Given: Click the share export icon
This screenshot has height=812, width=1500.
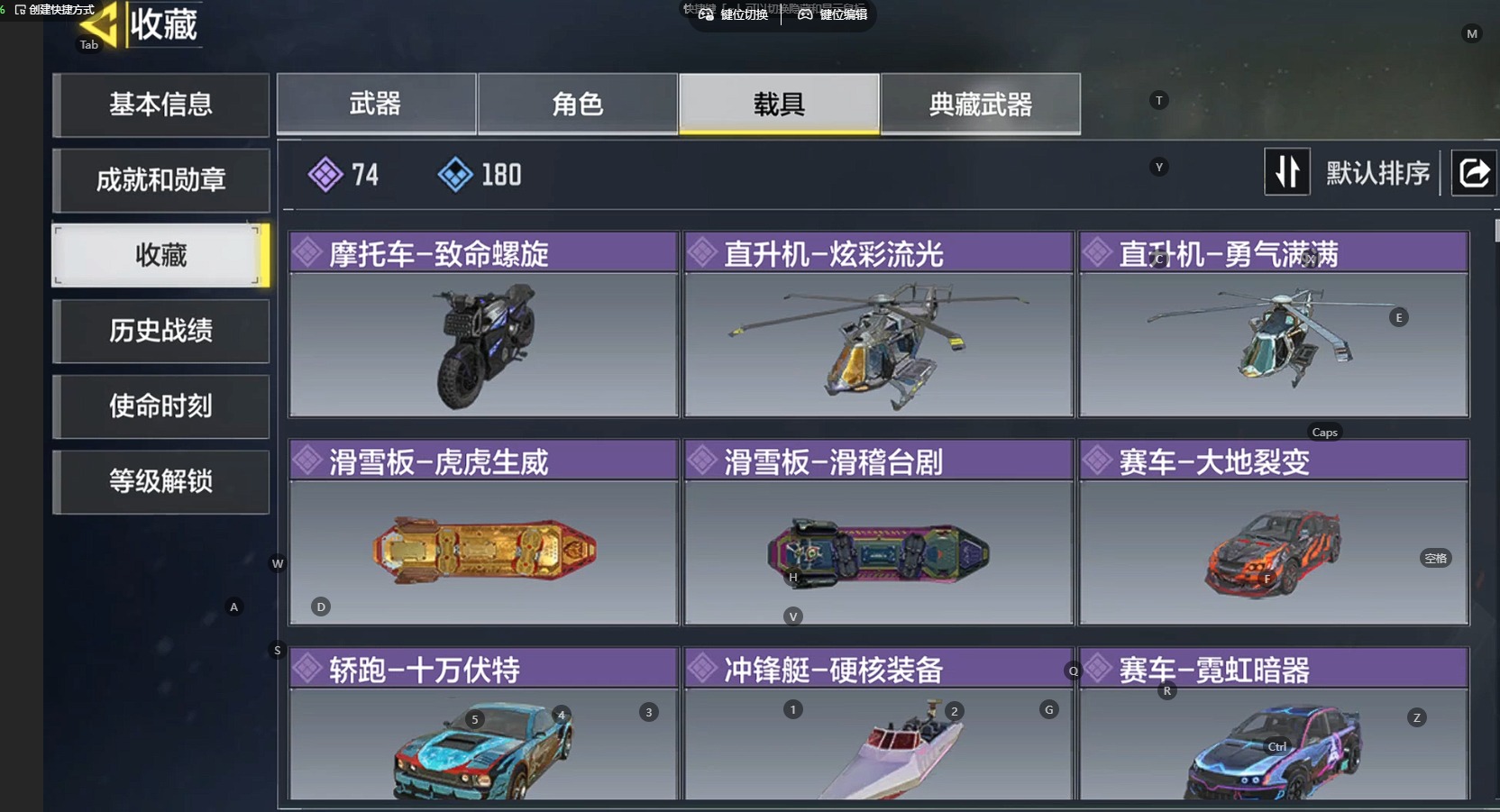Looking at the screenshot, I should (x=1474, y=172).
